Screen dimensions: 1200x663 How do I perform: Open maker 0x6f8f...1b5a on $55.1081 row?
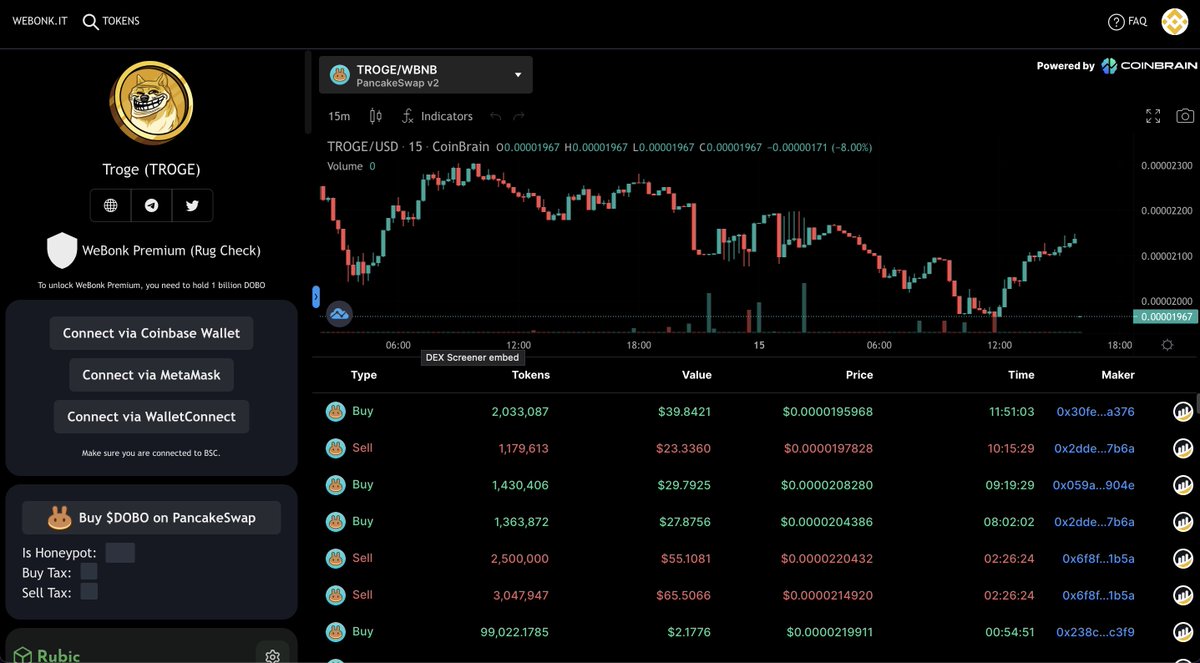pos(1099,558)
